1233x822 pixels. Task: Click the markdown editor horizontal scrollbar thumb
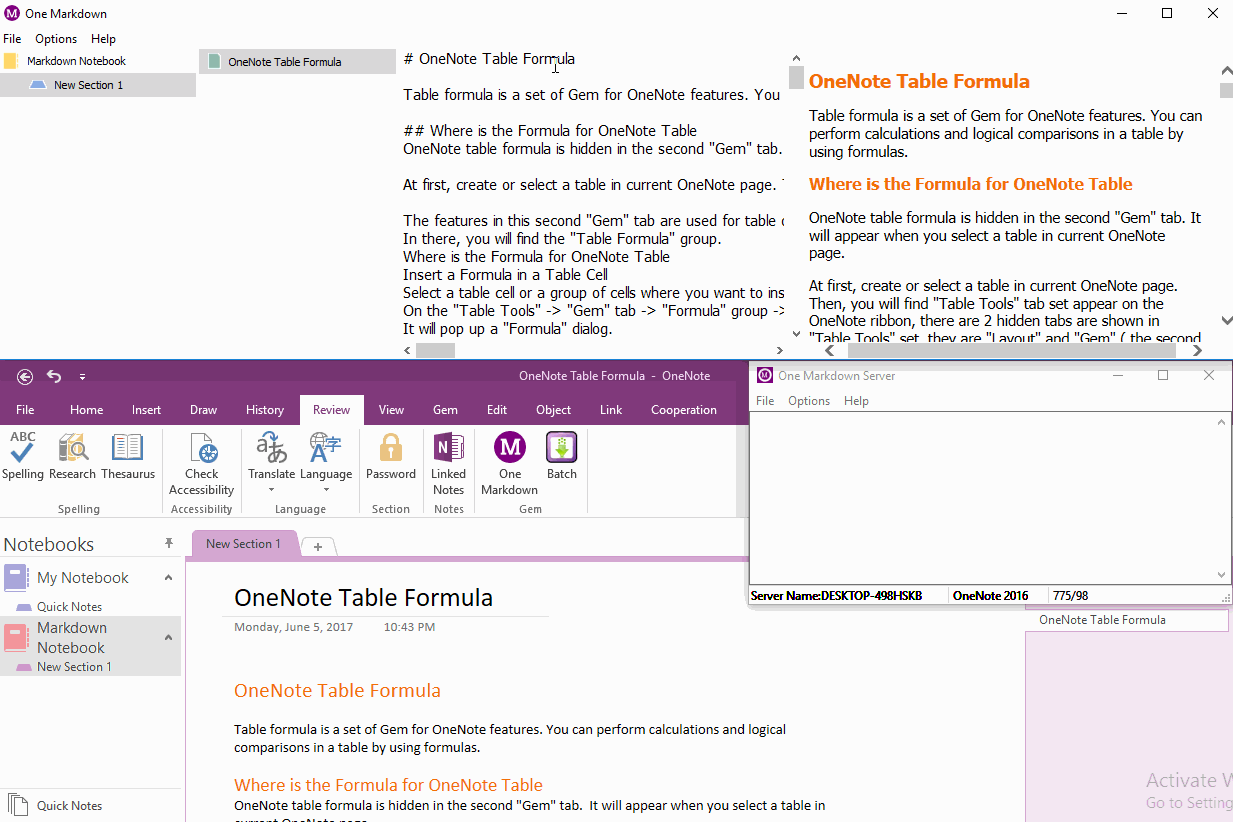click(435, 351)
